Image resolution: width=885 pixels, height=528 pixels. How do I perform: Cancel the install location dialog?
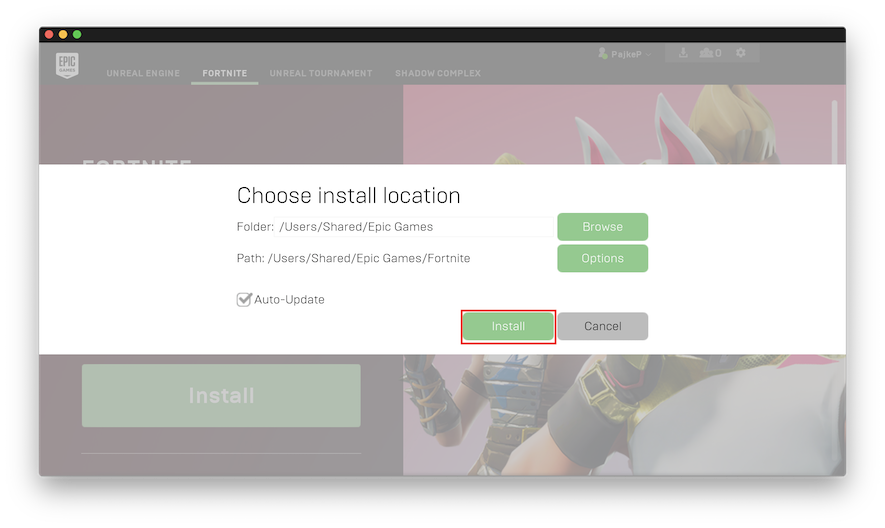602,326
